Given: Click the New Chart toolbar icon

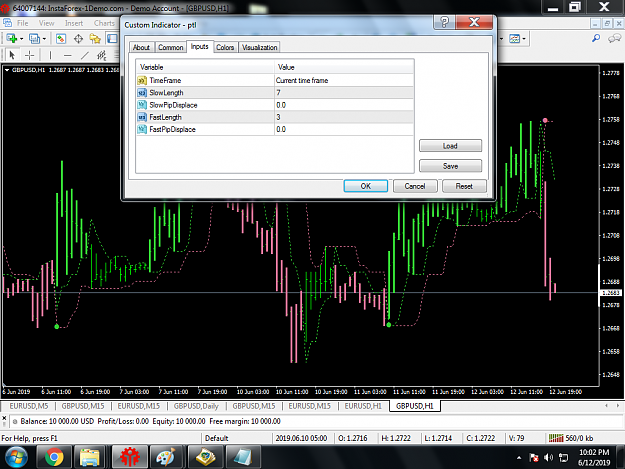Looking at the screenshot, I should (x=11, y=39).
